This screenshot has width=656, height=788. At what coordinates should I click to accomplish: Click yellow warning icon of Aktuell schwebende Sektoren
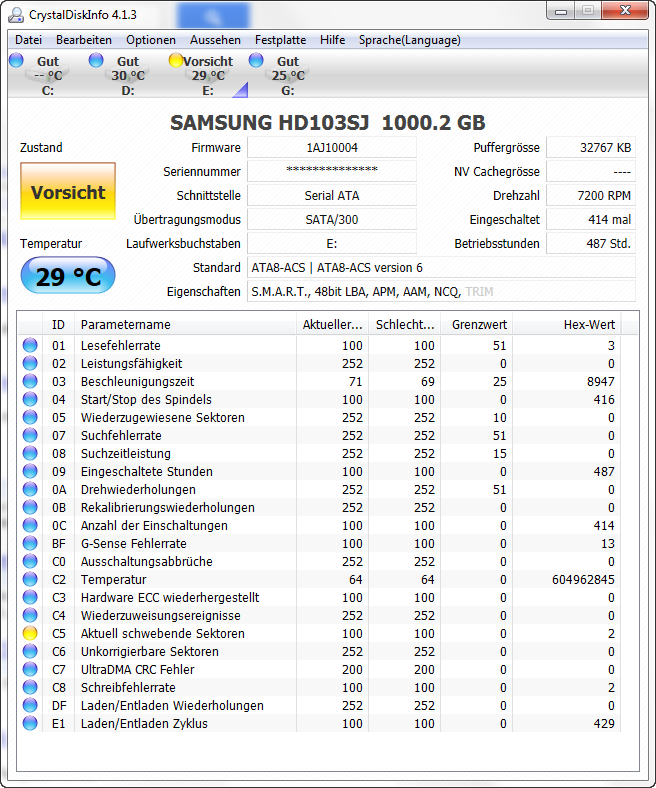30,633
